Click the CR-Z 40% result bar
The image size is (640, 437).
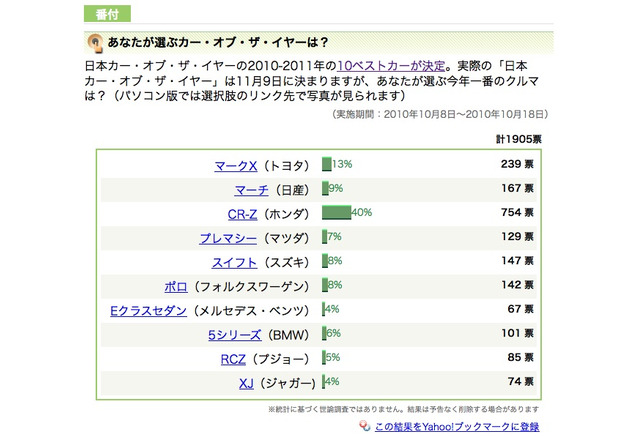point(336,213)
